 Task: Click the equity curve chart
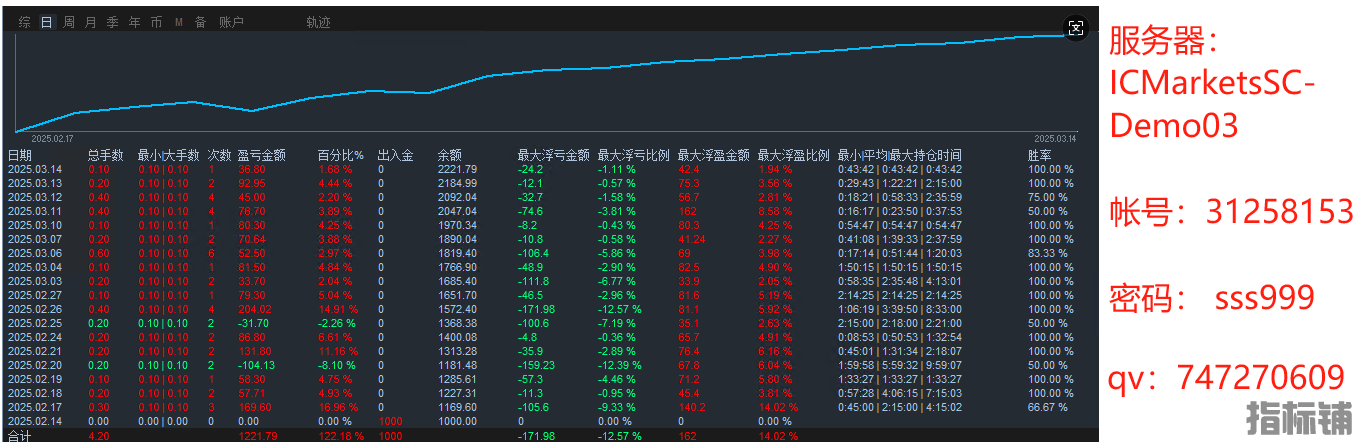(x=546, y=85)
